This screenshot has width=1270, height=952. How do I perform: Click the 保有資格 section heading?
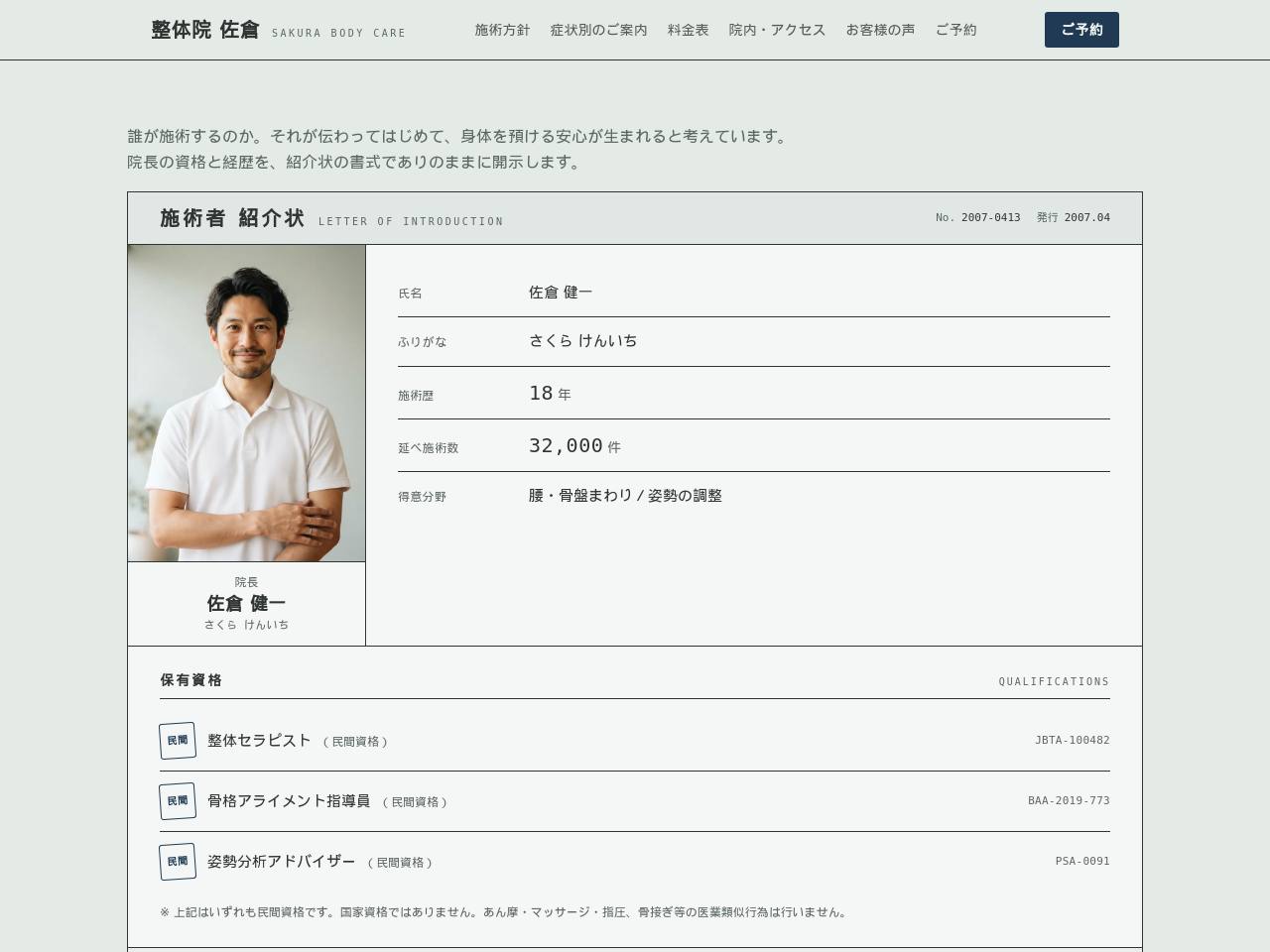[191, 680]
